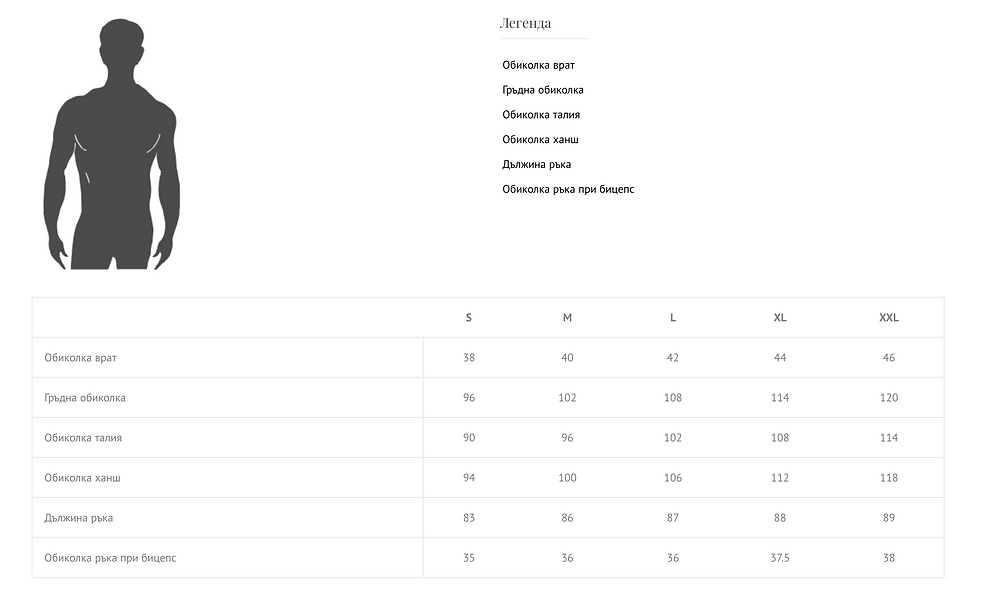Click the 'Дължина ръка' table row label

point(79,518)
